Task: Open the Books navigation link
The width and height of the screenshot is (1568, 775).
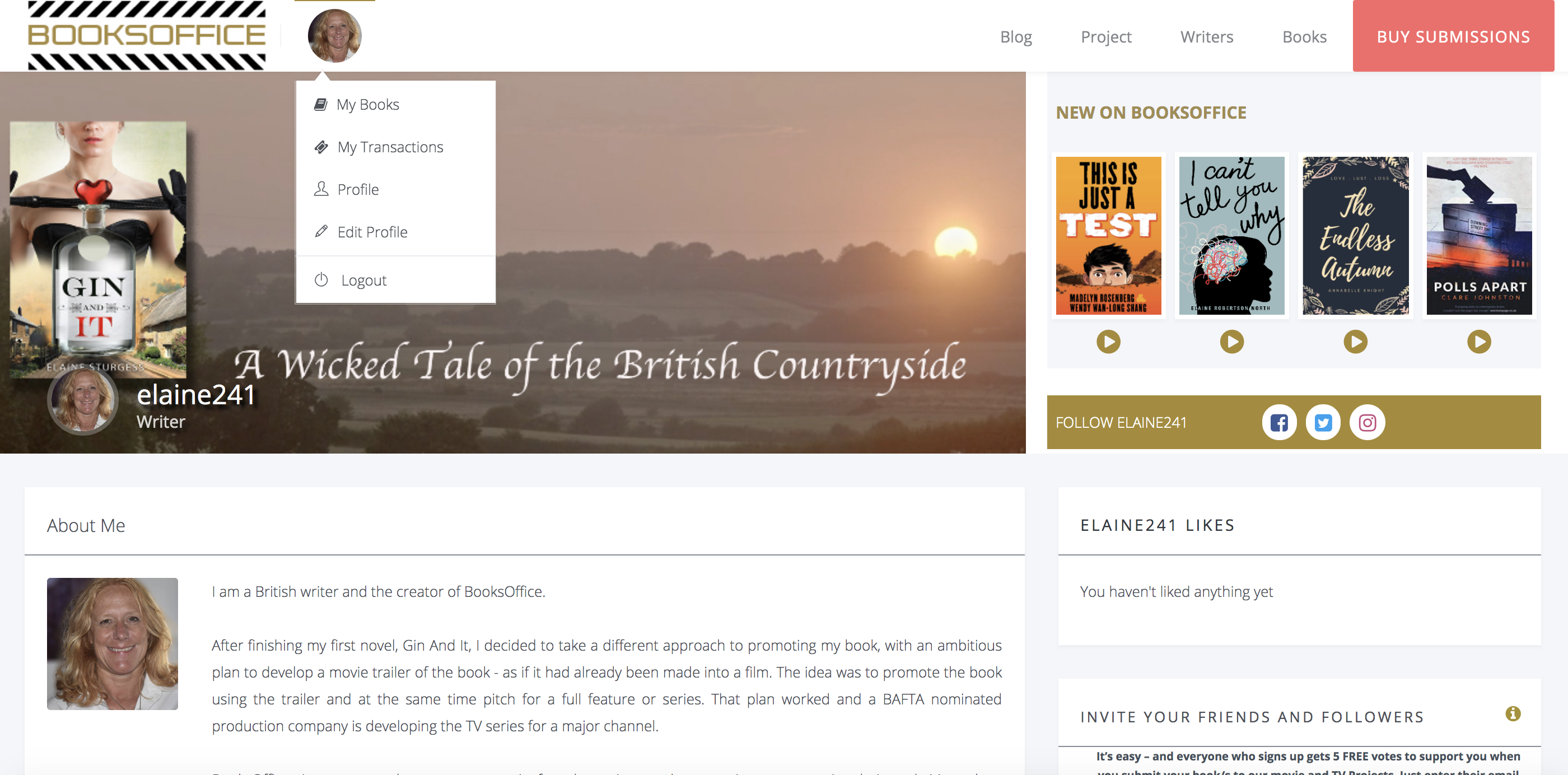Action: (1304, 36)
